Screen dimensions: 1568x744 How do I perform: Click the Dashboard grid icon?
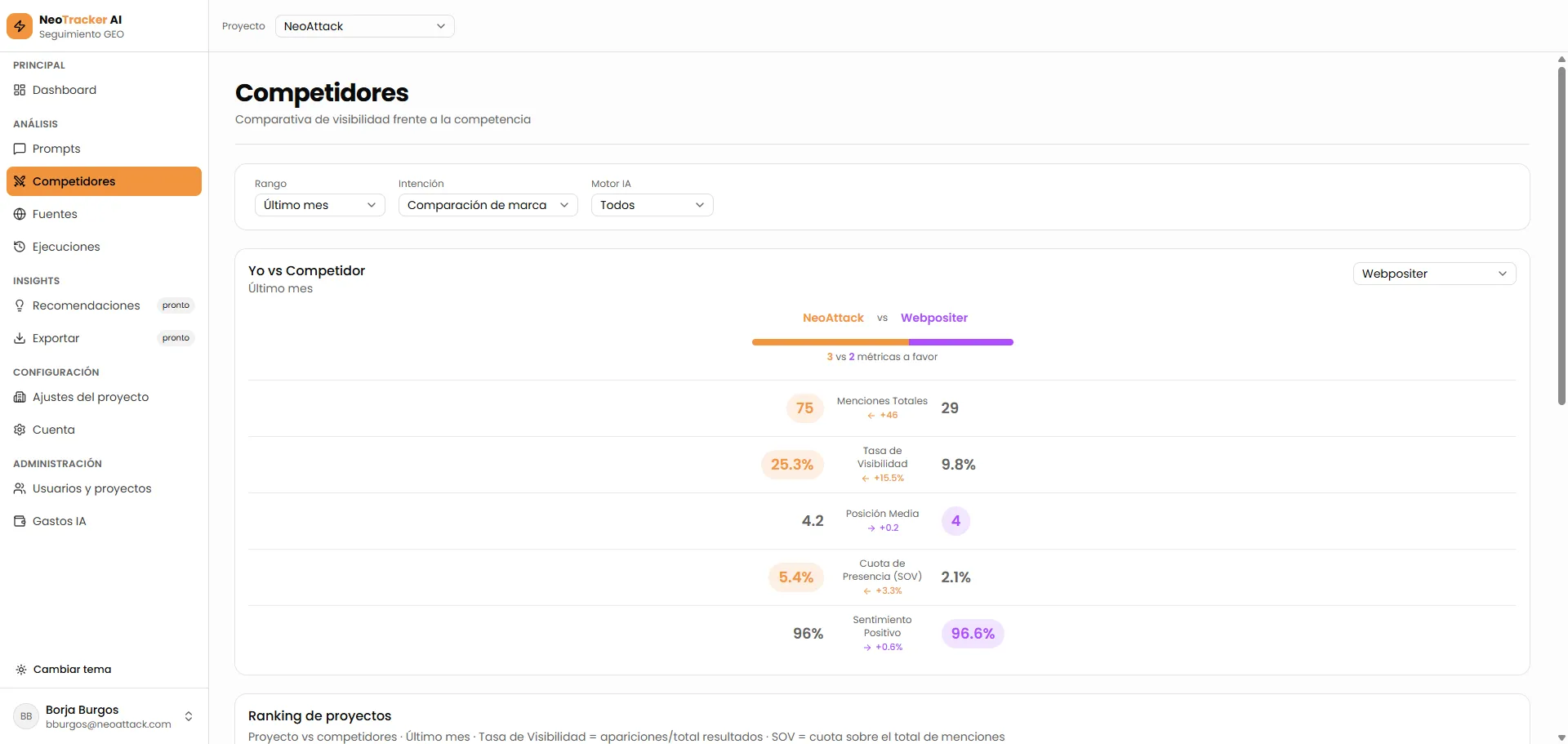coord(20,90)
